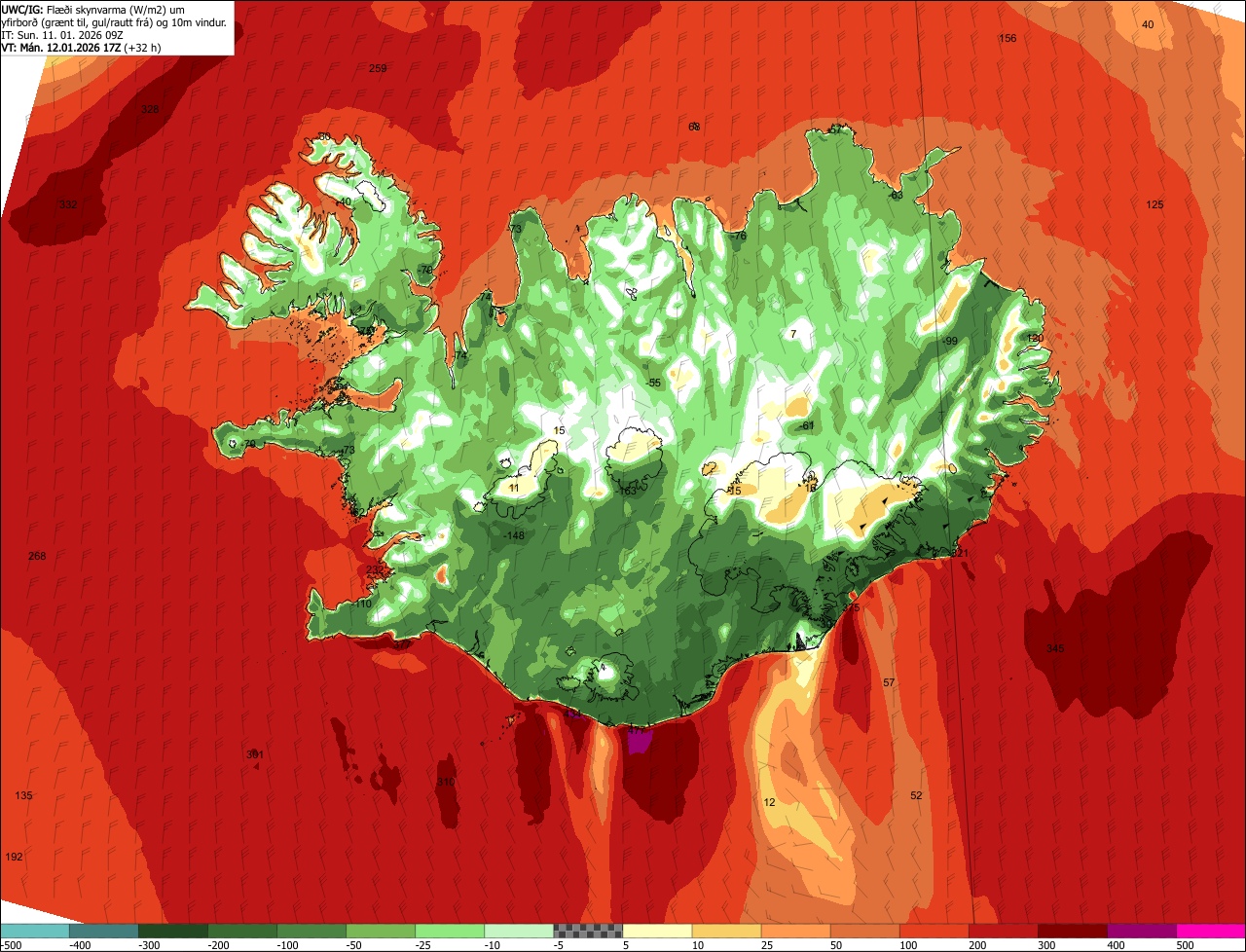
Task: Click the '-76' value on northern land
Action: pos(739,237)
